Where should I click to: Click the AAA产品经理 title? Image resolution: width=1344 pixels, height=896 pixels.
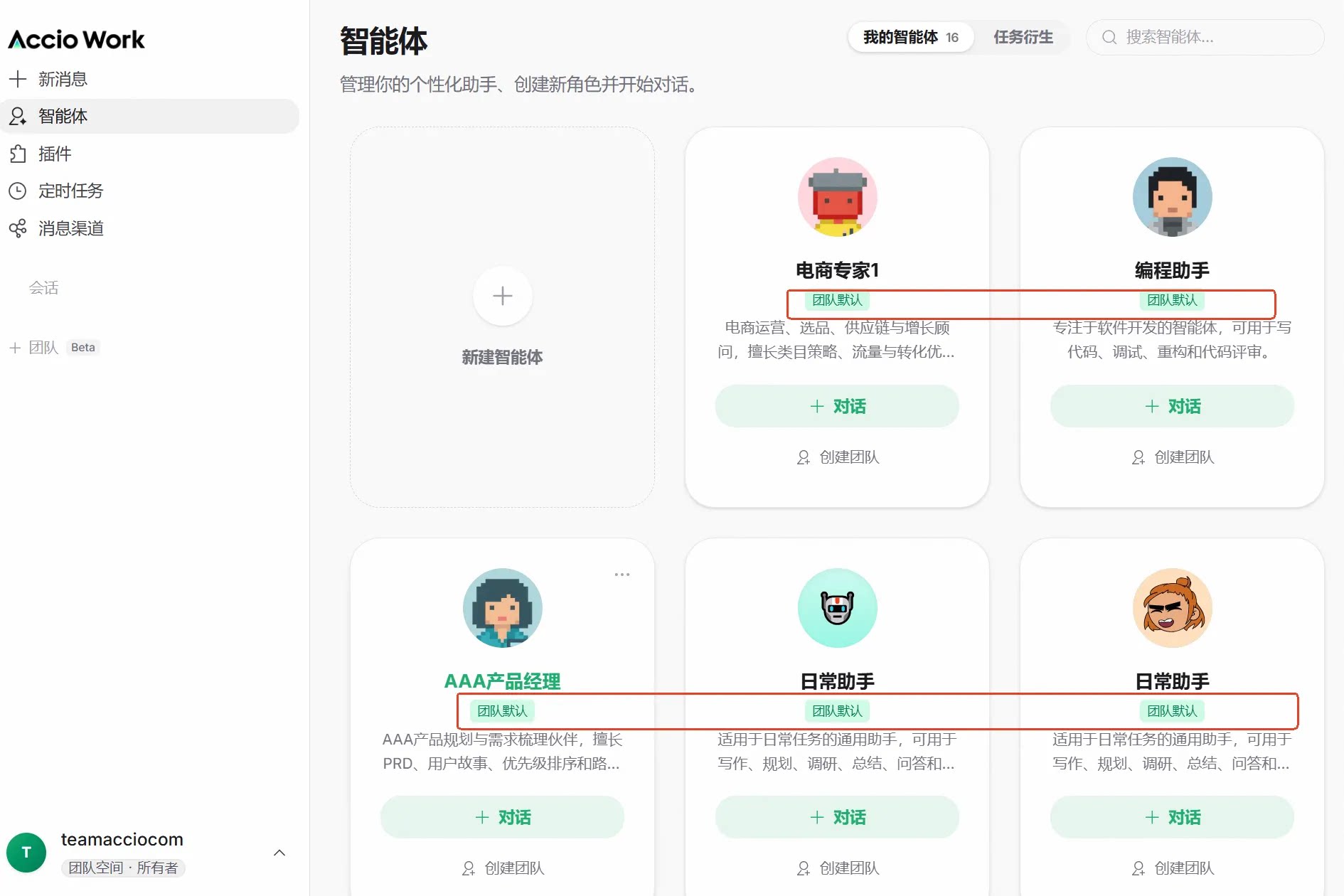[x=503, y=681]
